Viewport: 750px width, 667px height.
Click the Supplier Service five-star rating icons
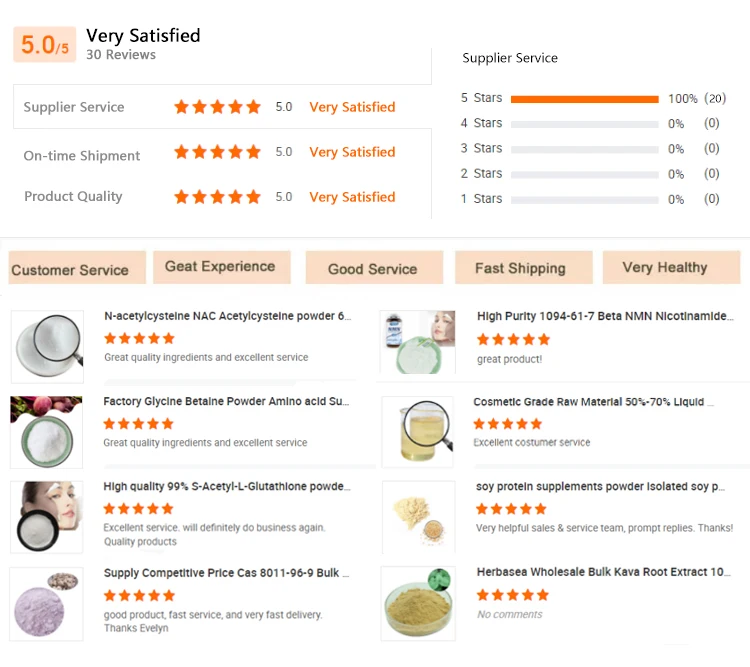tap(217, 107)
